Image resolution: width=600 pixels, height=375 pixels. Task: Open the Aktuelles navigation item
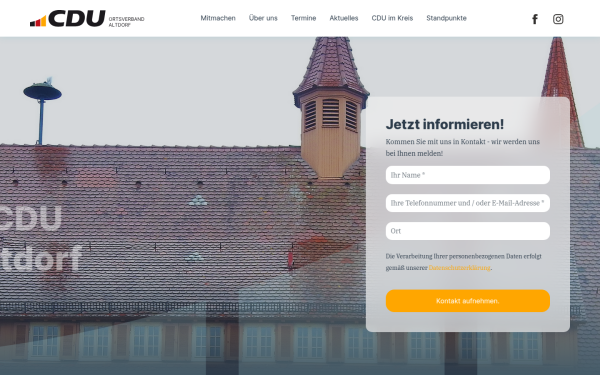click(344, 18)
